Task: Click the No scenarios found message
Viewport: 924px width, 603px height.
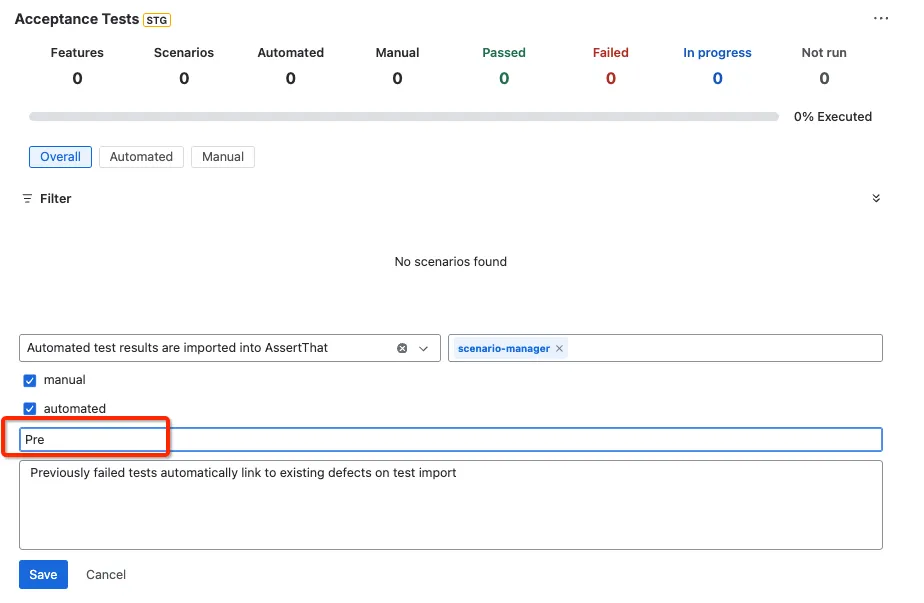Action: [451, 262]
